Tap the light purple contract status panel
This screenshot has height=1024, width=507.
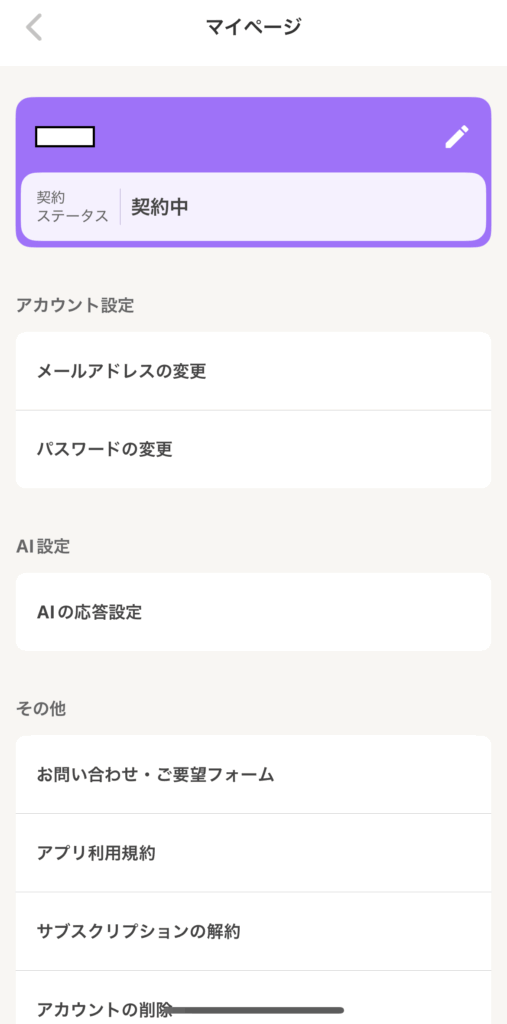[254, 207]
